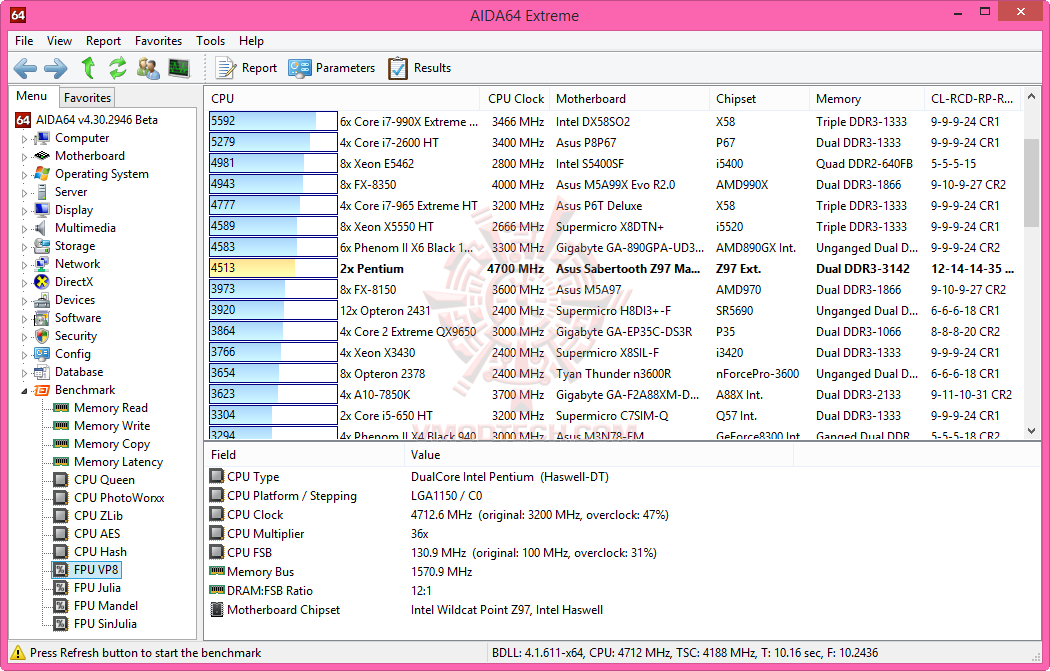Select the Server tree item

70,192
